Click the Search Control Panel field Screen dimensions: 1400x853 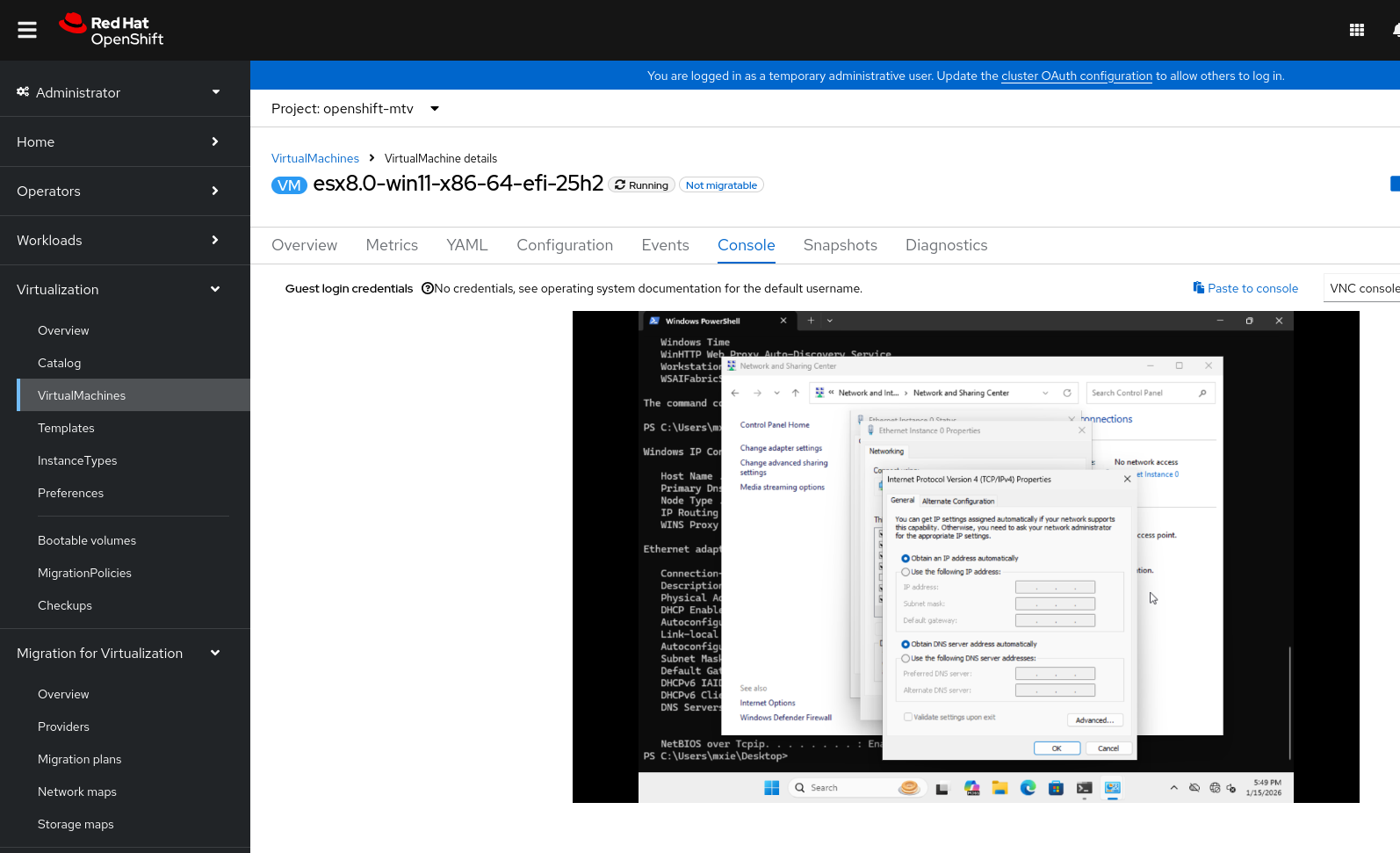coord(1151,394)
